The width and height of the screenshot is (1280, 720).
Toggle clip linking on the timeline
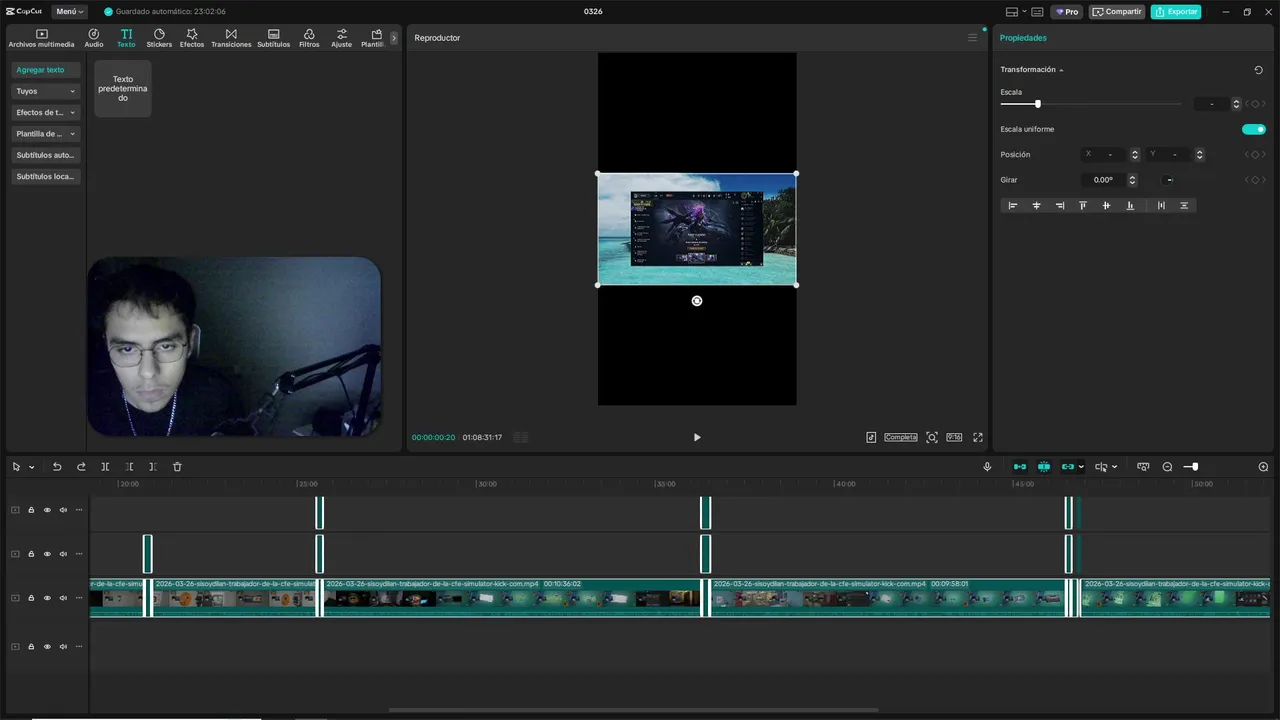pyautogui.click(x=1068, y=467)
